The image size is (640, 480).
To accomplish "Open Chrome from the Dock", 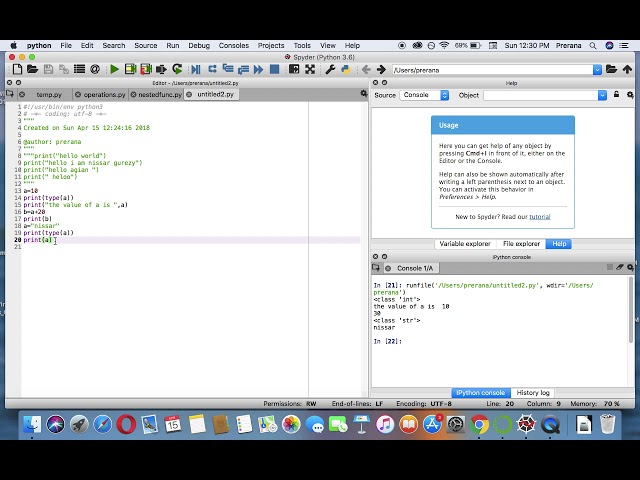I will coord(479,424).
